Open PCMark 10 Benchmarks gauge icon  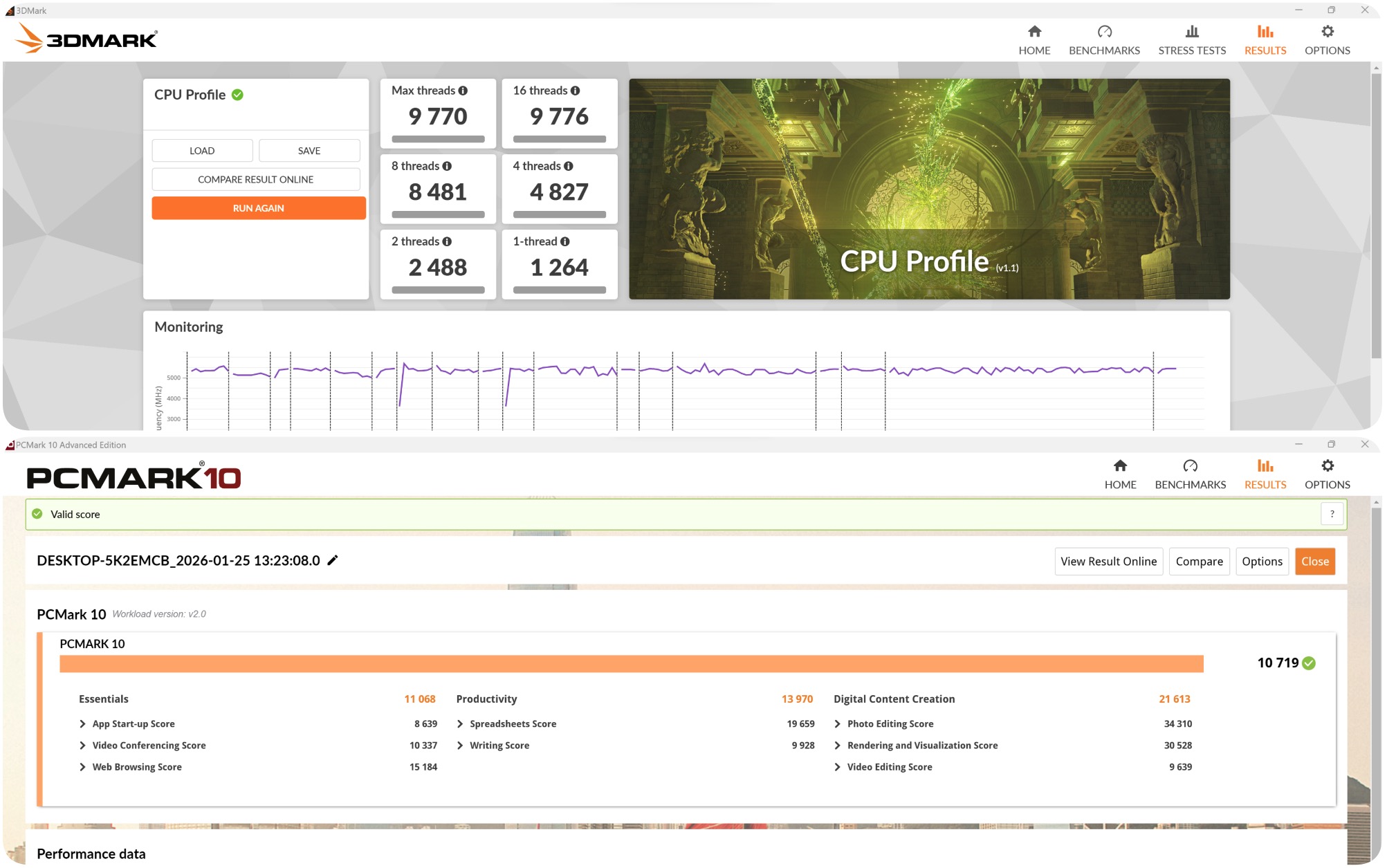[1190, 466]
